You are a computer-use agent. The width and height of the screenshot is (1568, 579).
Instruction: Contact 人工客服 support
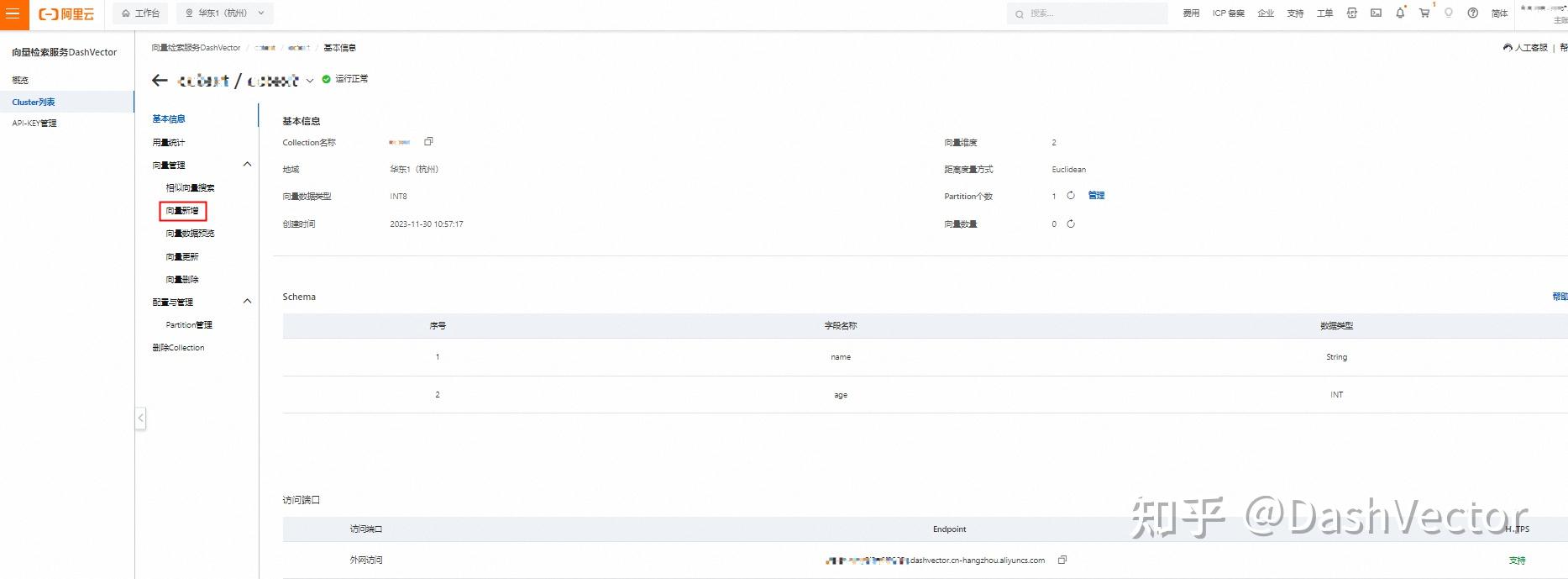pyautogui.click(x=1525, y=48)
